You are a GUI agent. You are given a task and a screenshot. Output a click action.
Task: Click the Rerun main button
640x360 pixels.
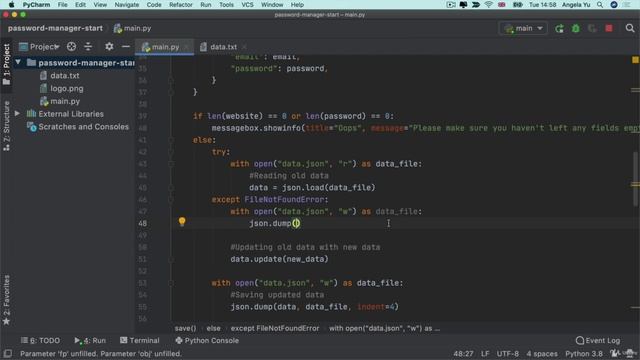click(559, 29)
